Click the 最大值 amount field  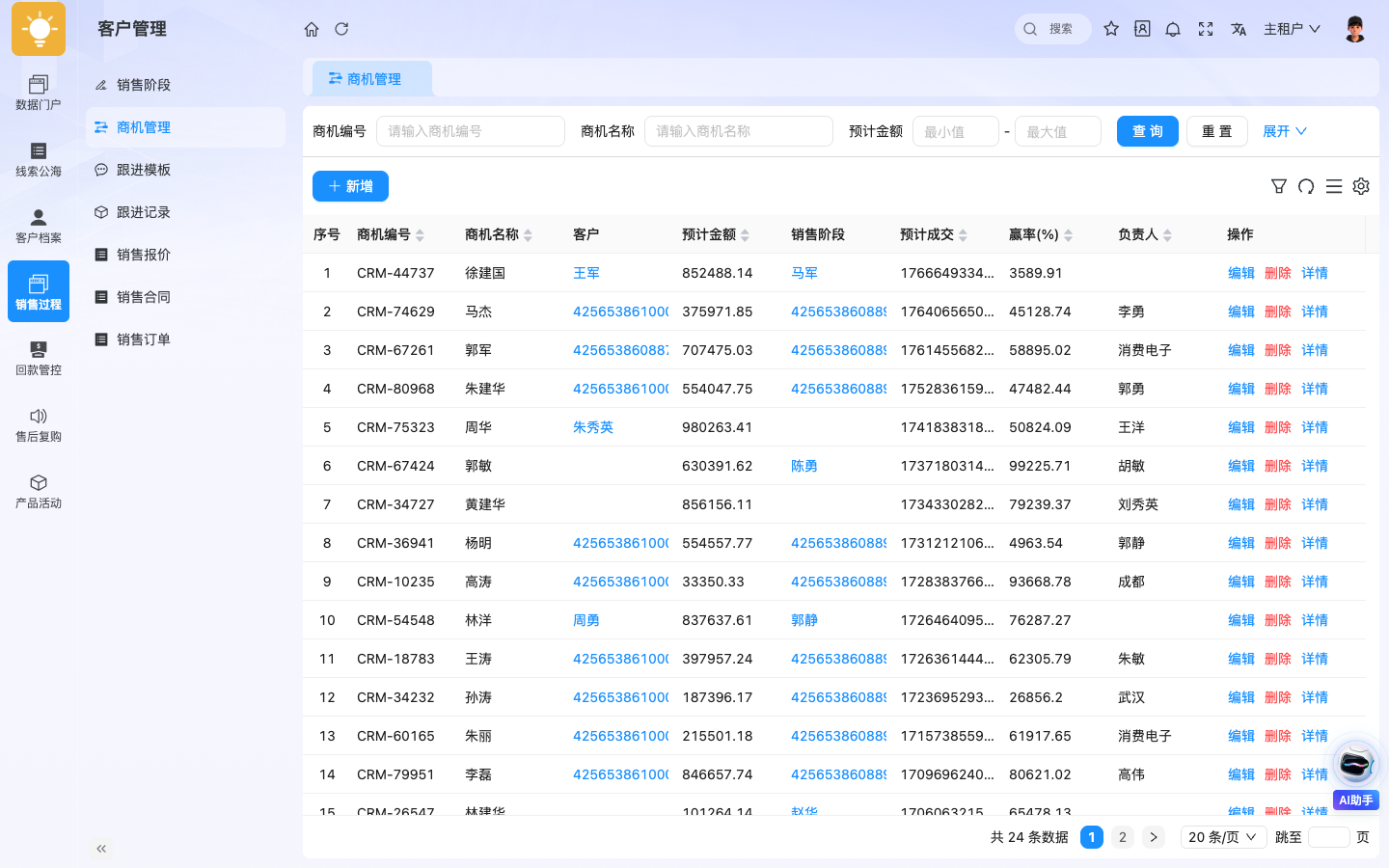[1058, 131]
